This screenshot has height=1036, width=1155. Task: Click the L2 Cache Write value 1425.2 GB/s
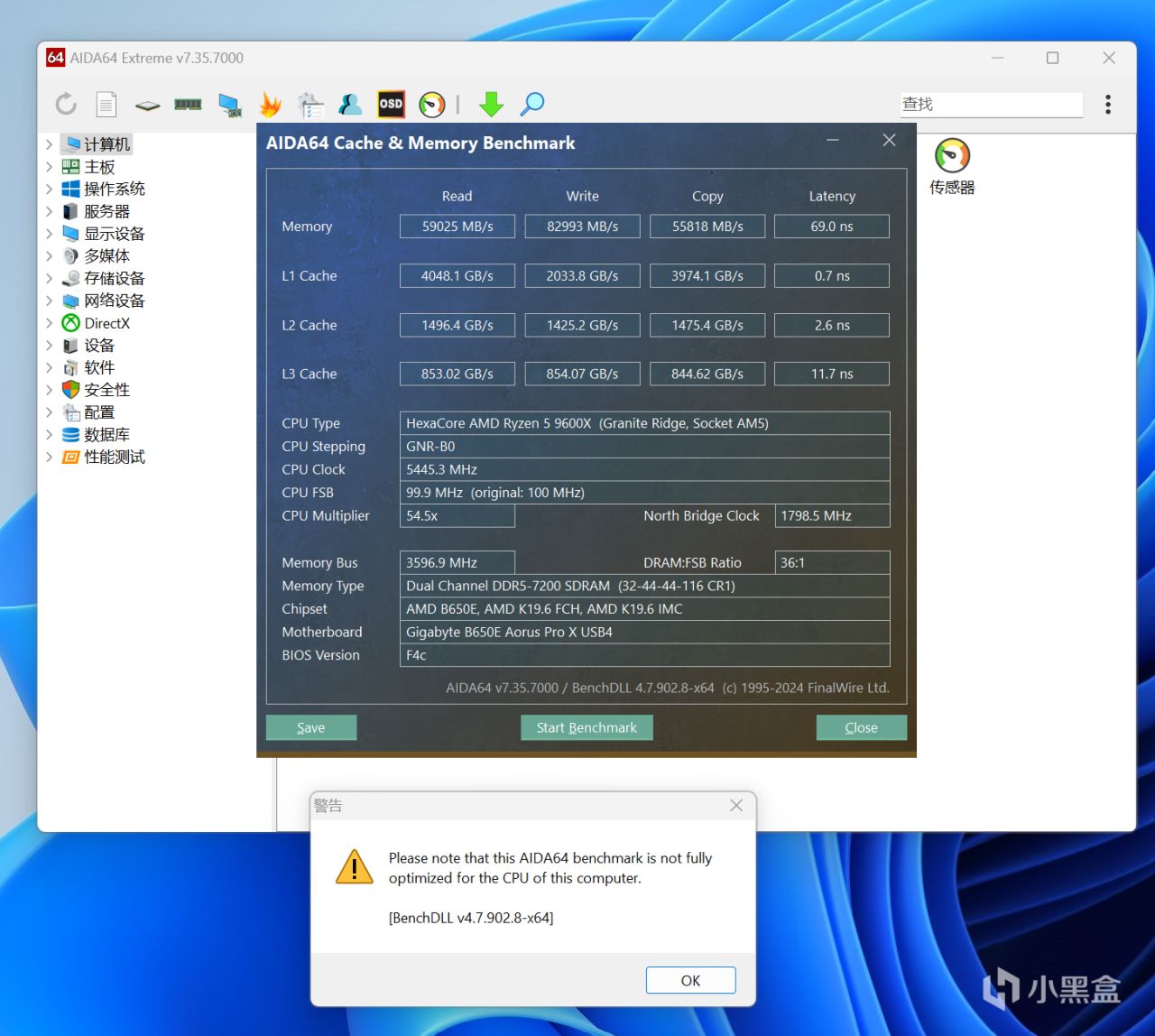[x=583, y=325]
